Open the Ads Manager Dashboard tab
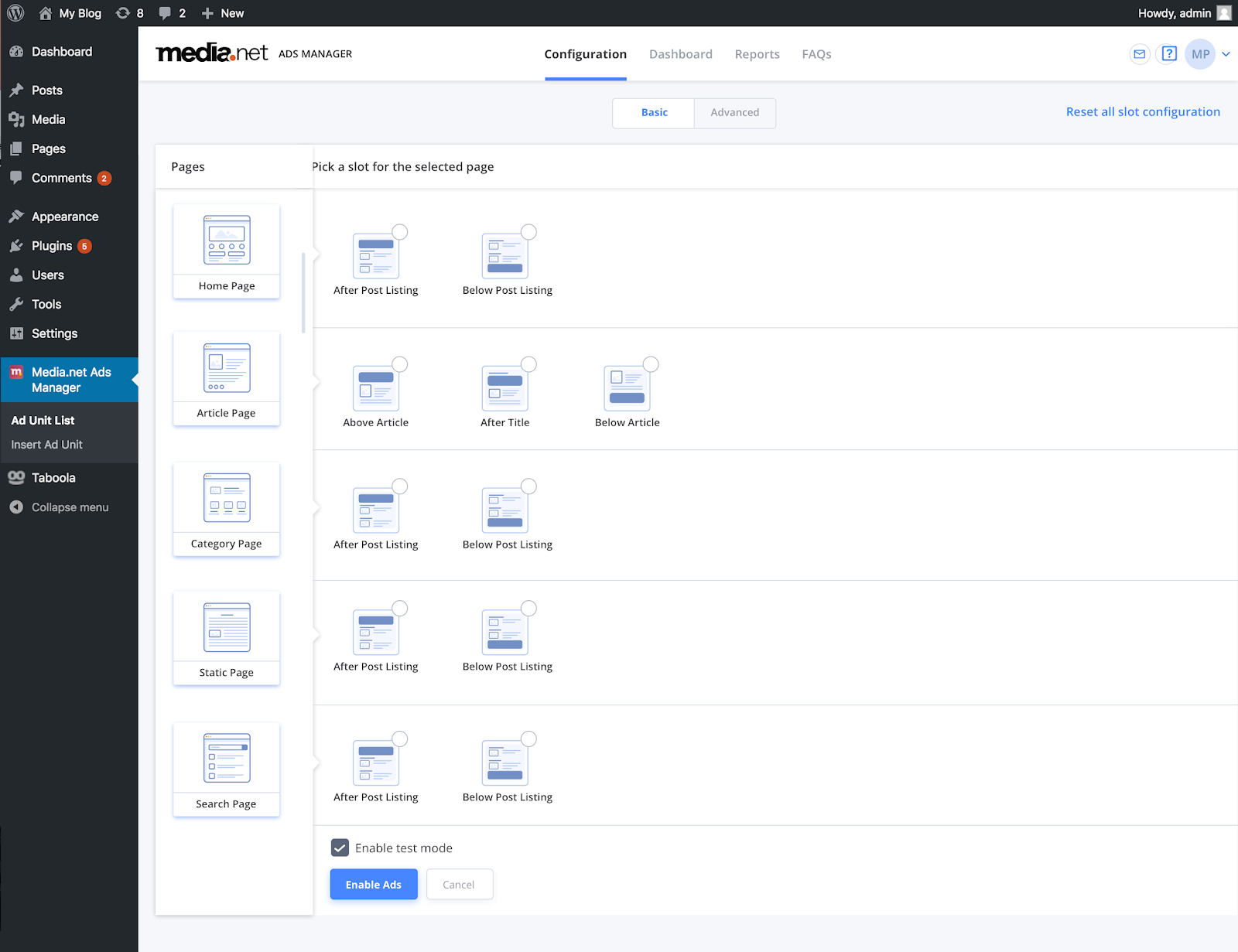The height and width of the screenshot is (952, 1238). (x=681, y=54)
